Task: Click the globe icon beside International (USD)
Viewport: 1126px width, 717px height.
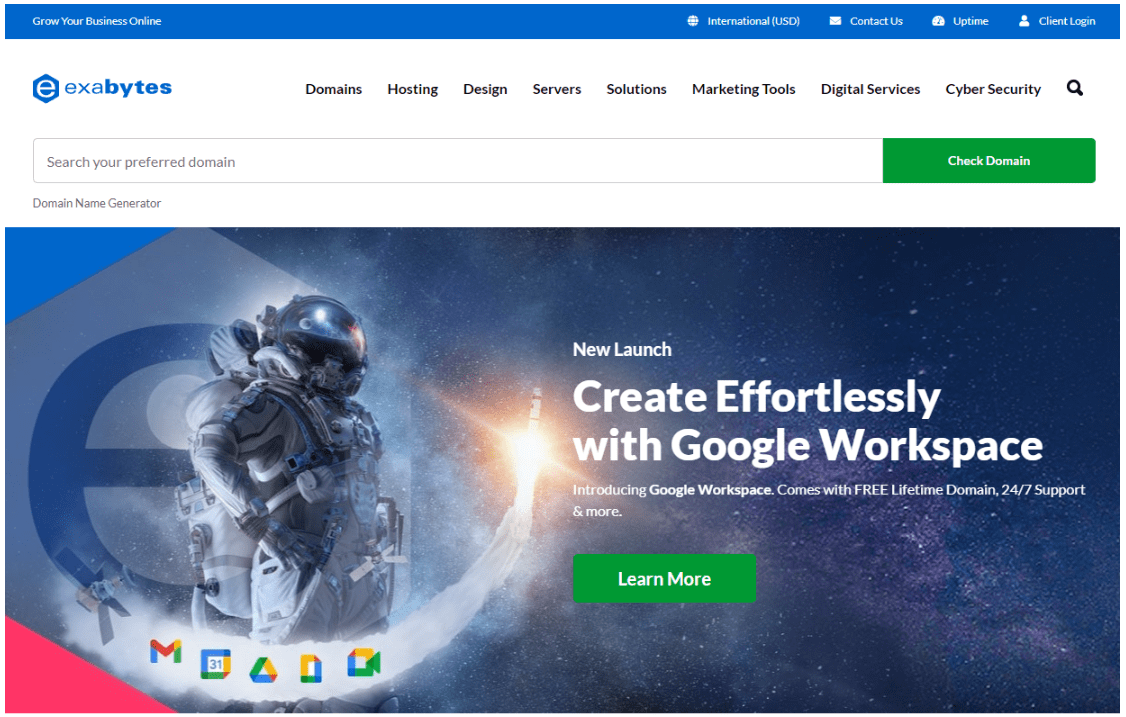Action: [x=693, y=21]
